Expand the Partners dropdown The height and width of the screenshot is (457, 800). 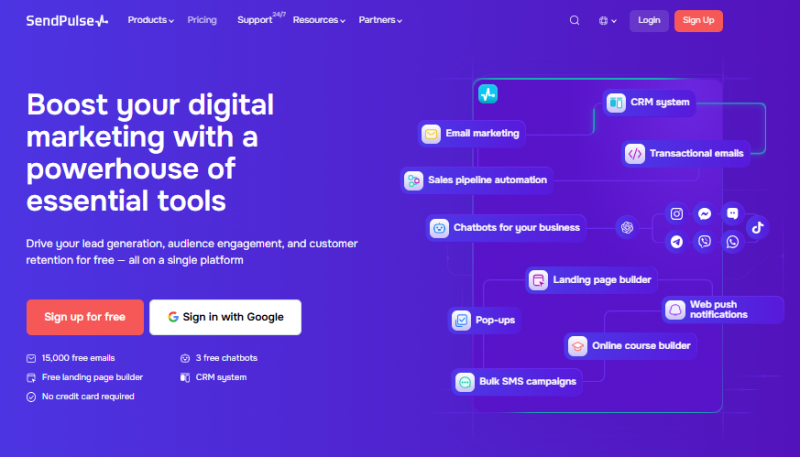click(380, 20)
